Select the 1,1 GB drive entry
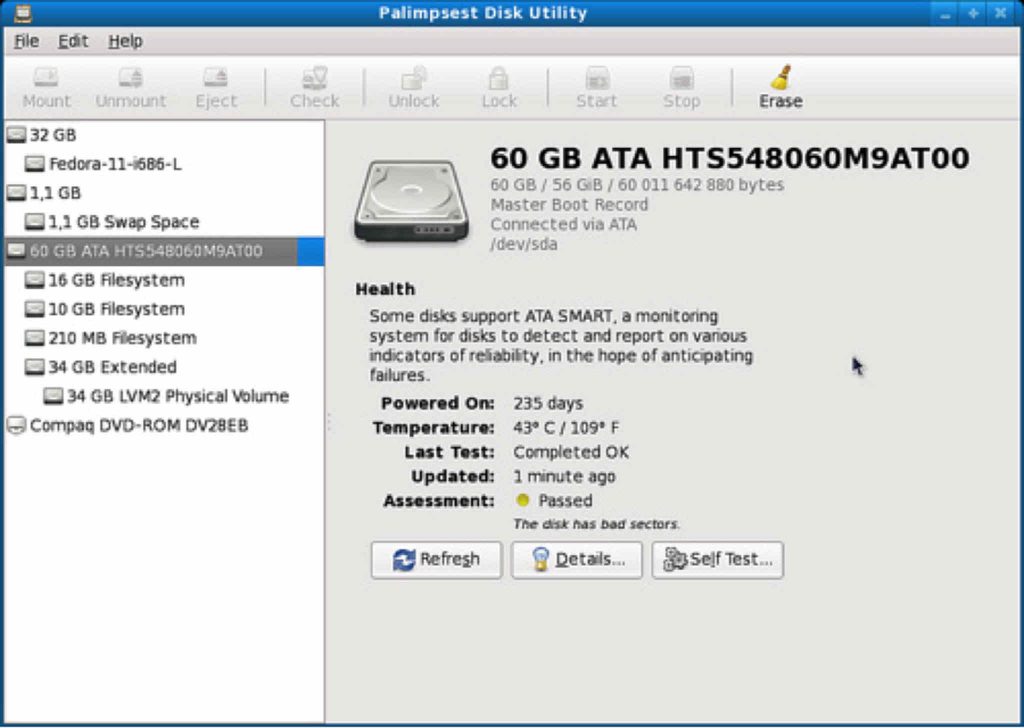The image size is (1024, 728). 163,193
